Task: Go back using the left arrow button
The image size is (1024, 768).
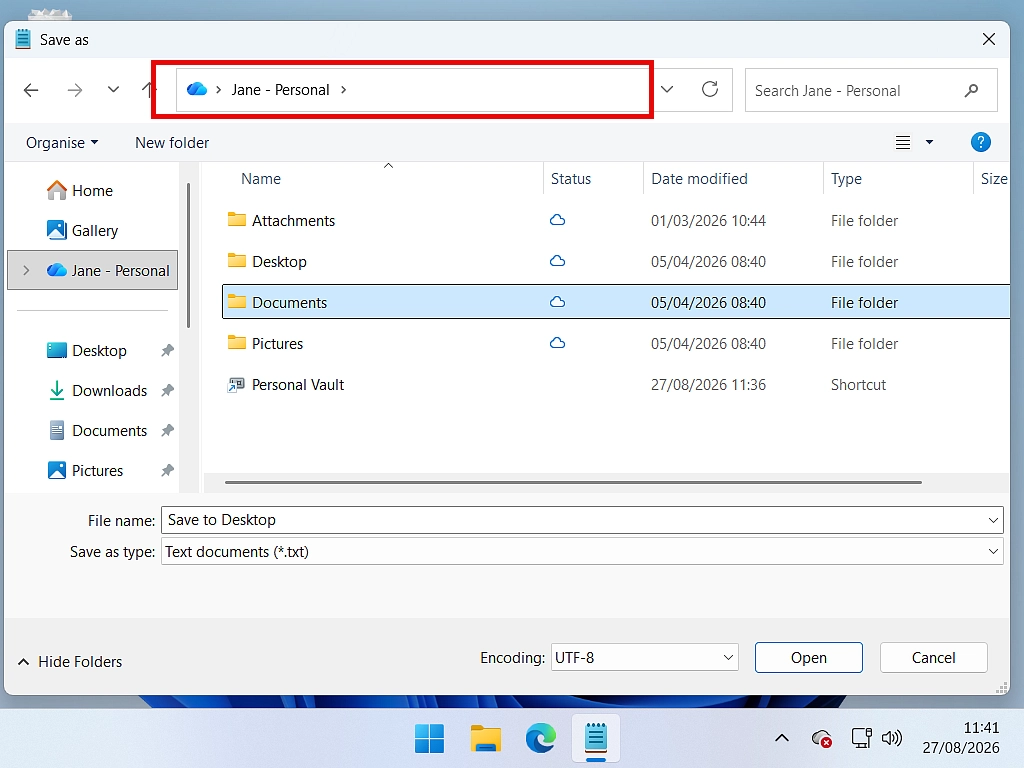Action: coord(31,90)
